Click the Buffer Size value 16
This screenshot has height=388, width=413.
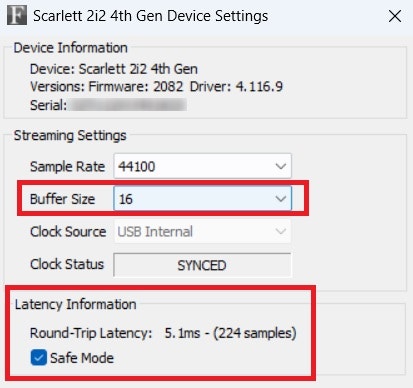(x=126, y=199)
